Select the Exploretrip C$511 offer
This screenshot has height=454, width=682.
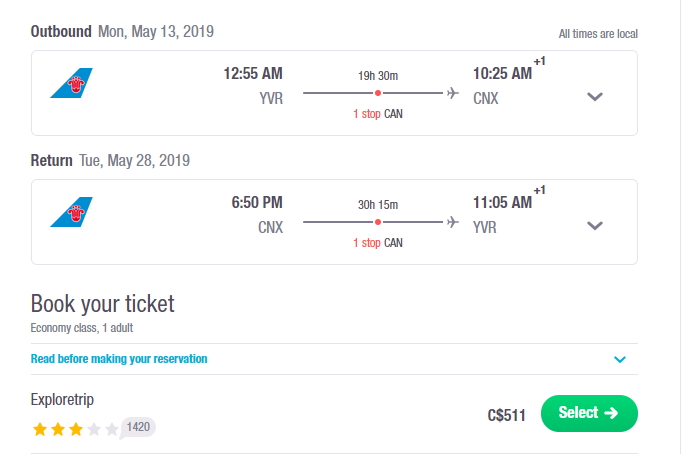(x=589, y=413)
